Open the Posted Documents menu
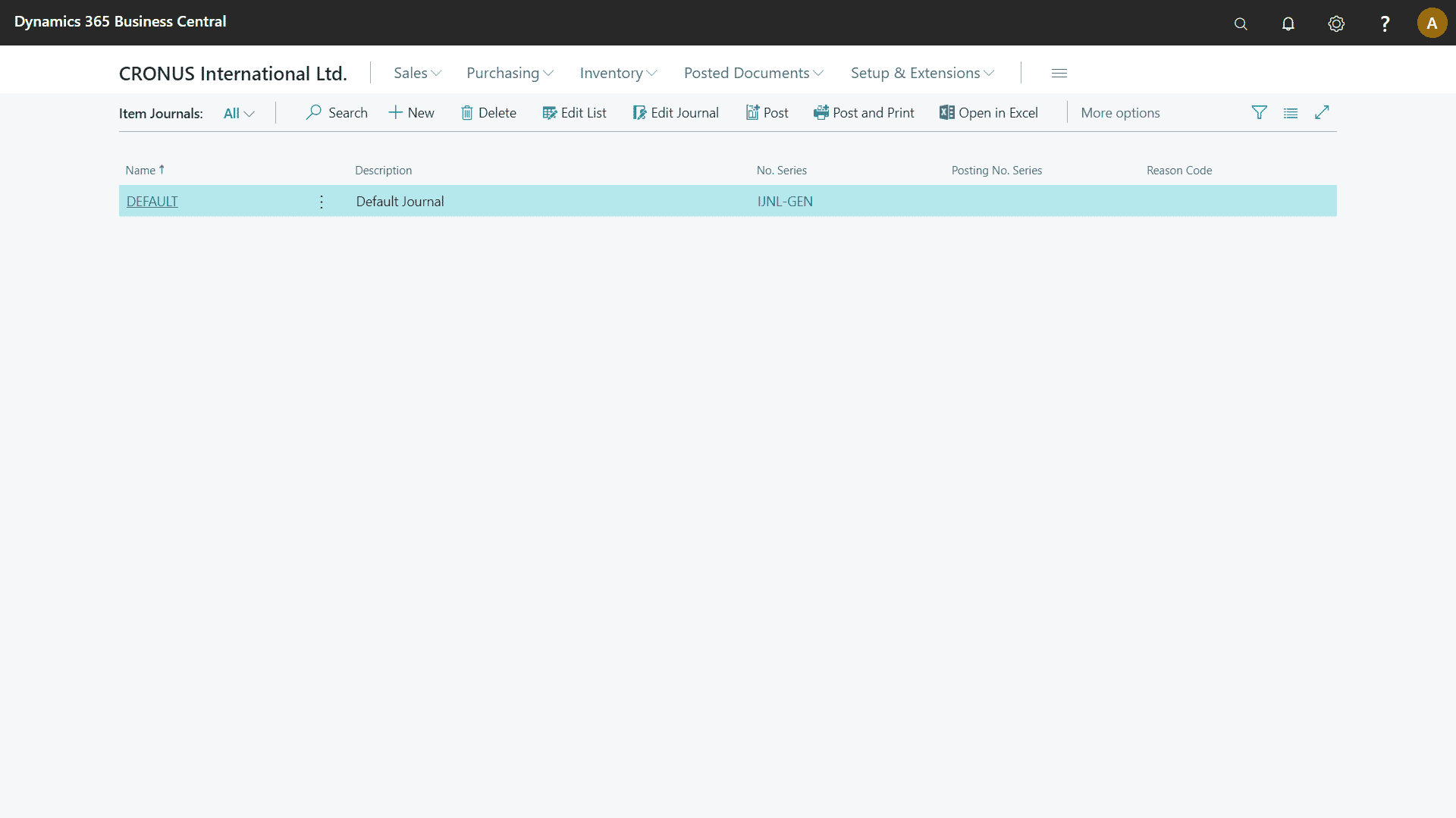 pyautogui.click(x=753, y=73)
